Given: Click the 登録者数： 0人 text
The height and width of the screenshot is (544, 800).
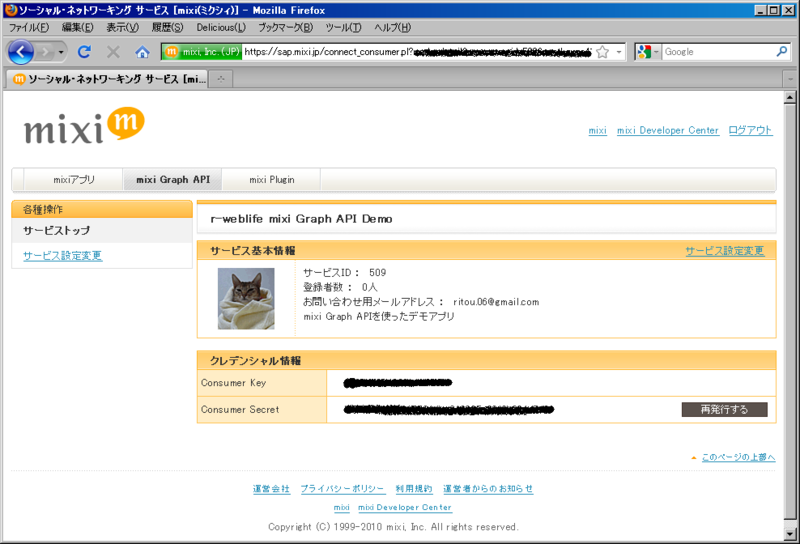Looking at the screenshot, I should point(340,287).
